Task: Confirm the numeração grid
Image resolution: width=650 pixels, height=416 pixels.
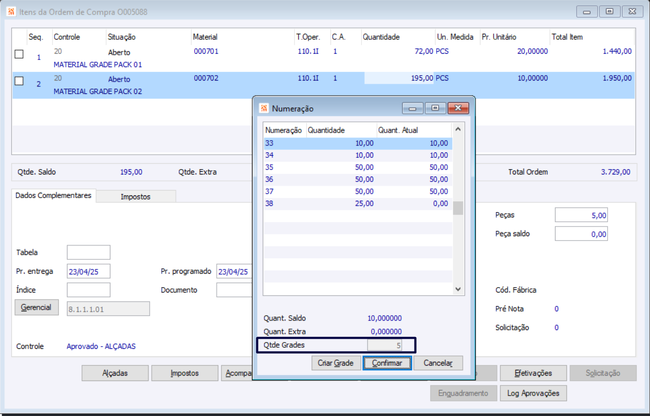Action: [x=387, y=363]
